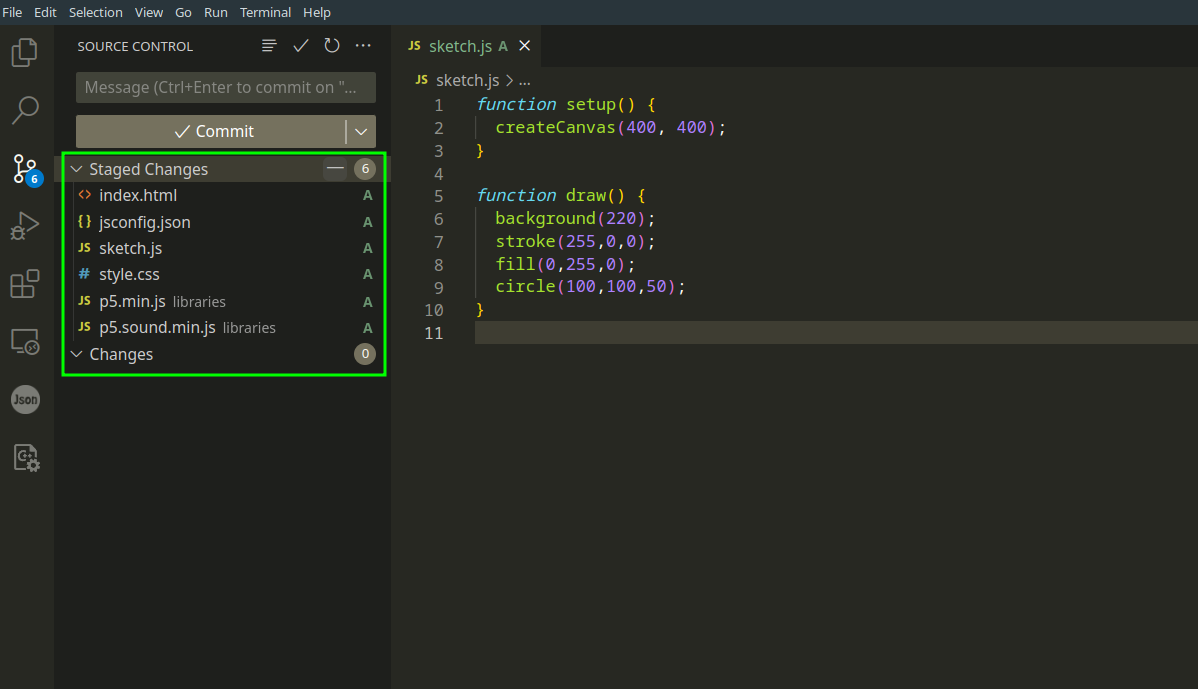Open the Explorer view in activity bar
This screenshot has height=689, width=1198.
tap(25, 52)
